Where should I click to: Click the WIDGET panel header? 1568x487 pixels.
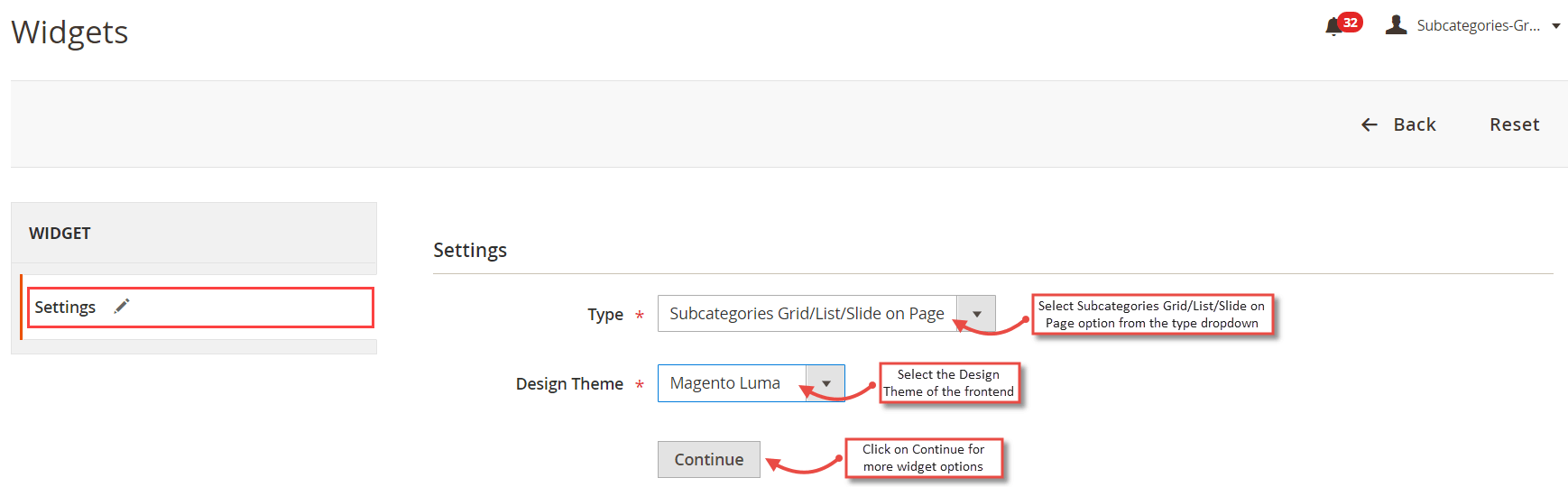194,233
